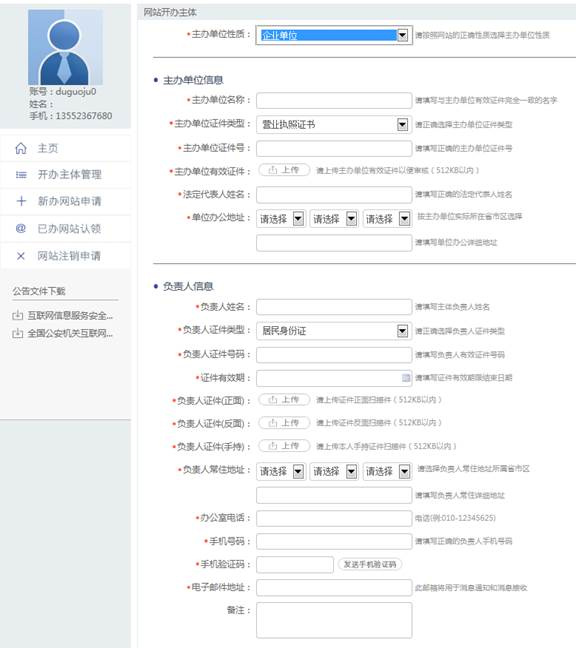Open first 请选择 dropdown for 单位办公地址
Viewport: 576px width, 648px height.
281,219
